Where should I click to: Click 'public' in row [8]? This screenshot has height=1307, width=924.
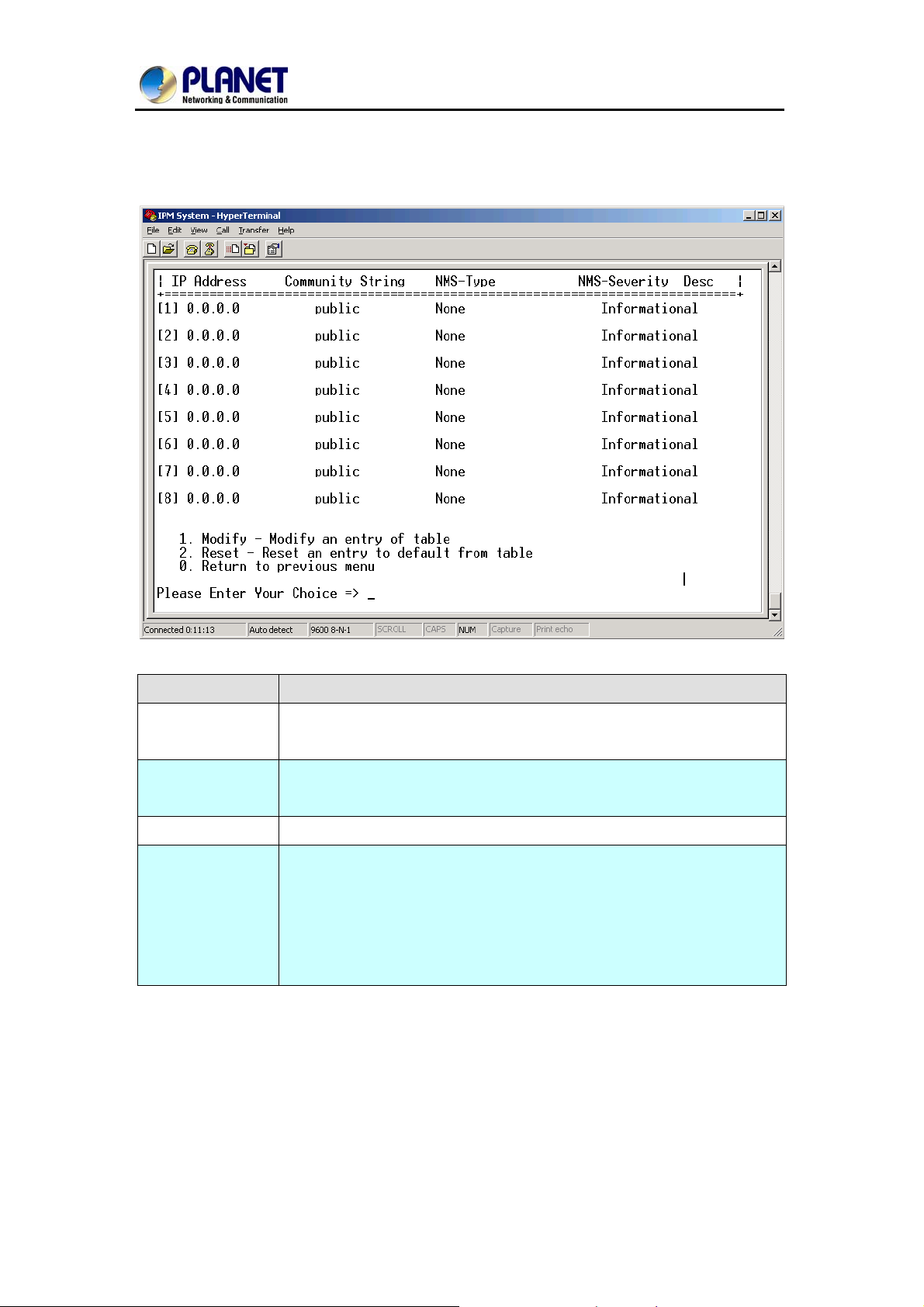337,500
